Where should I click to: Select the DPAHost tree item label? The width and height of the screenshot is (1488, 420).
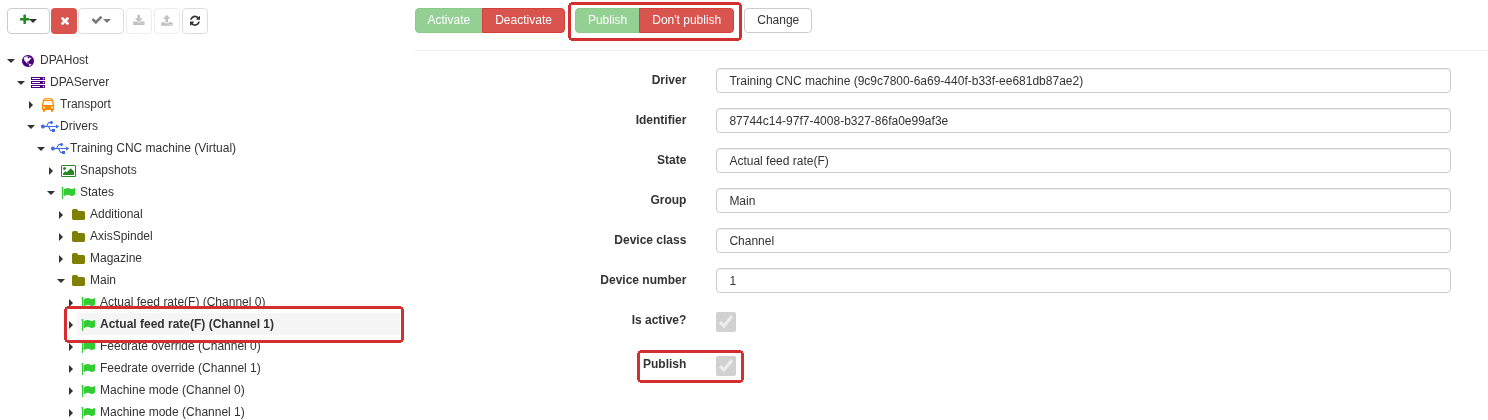tap(64, 60)
